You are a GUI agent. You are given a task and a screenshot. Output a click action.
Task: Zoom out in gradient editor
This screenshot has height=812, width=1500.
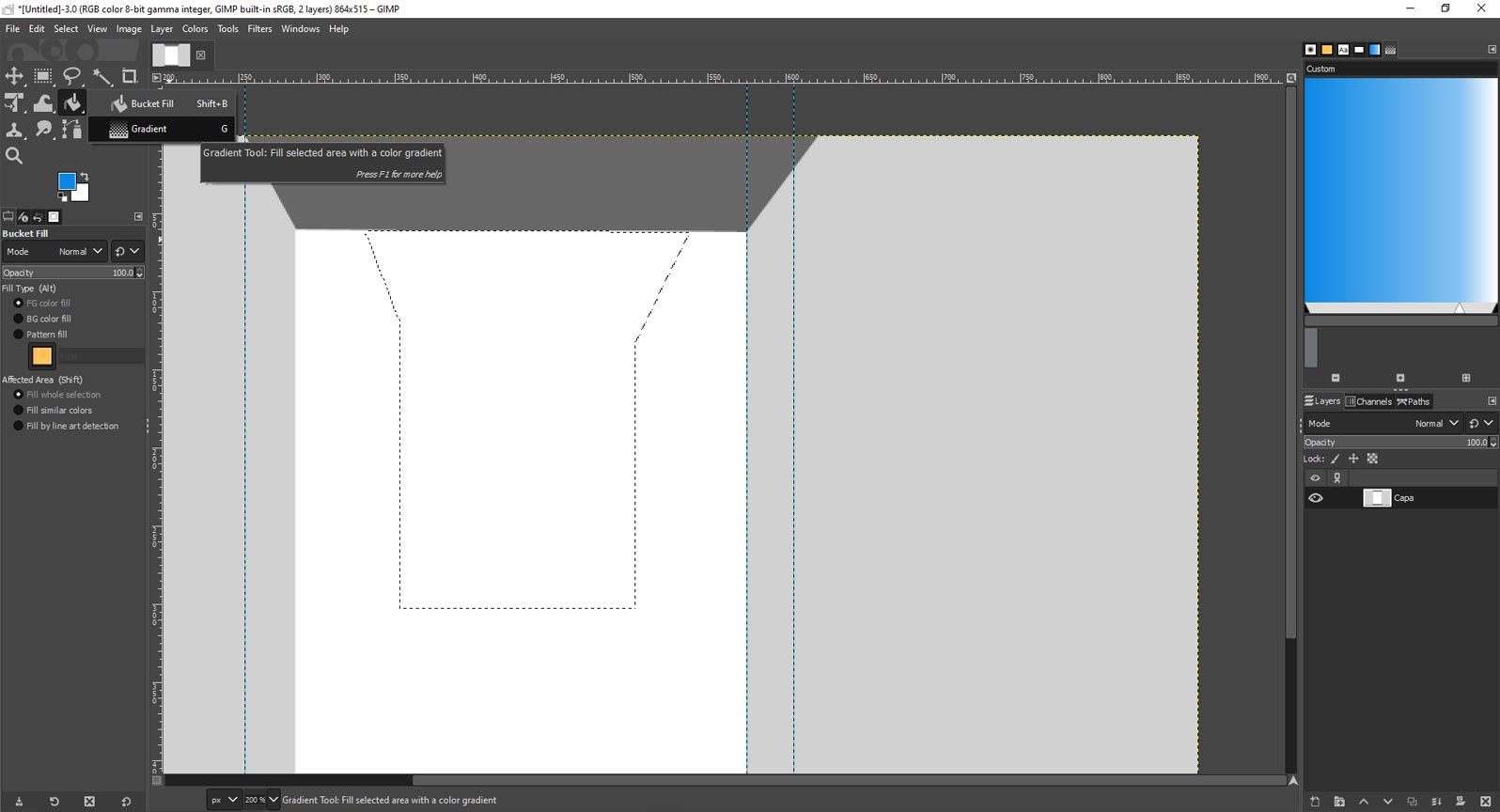coord(1336,378)
